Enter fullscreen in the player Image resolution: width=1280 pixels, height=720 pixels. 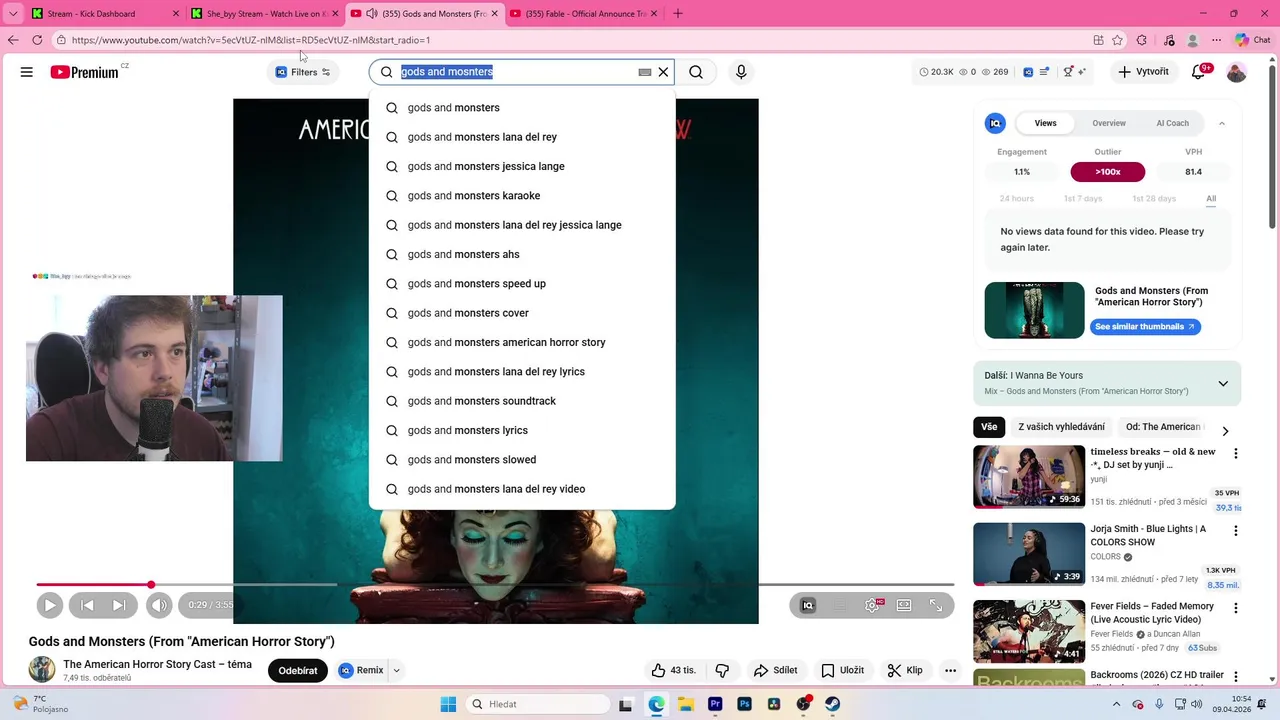coord(936,605)
